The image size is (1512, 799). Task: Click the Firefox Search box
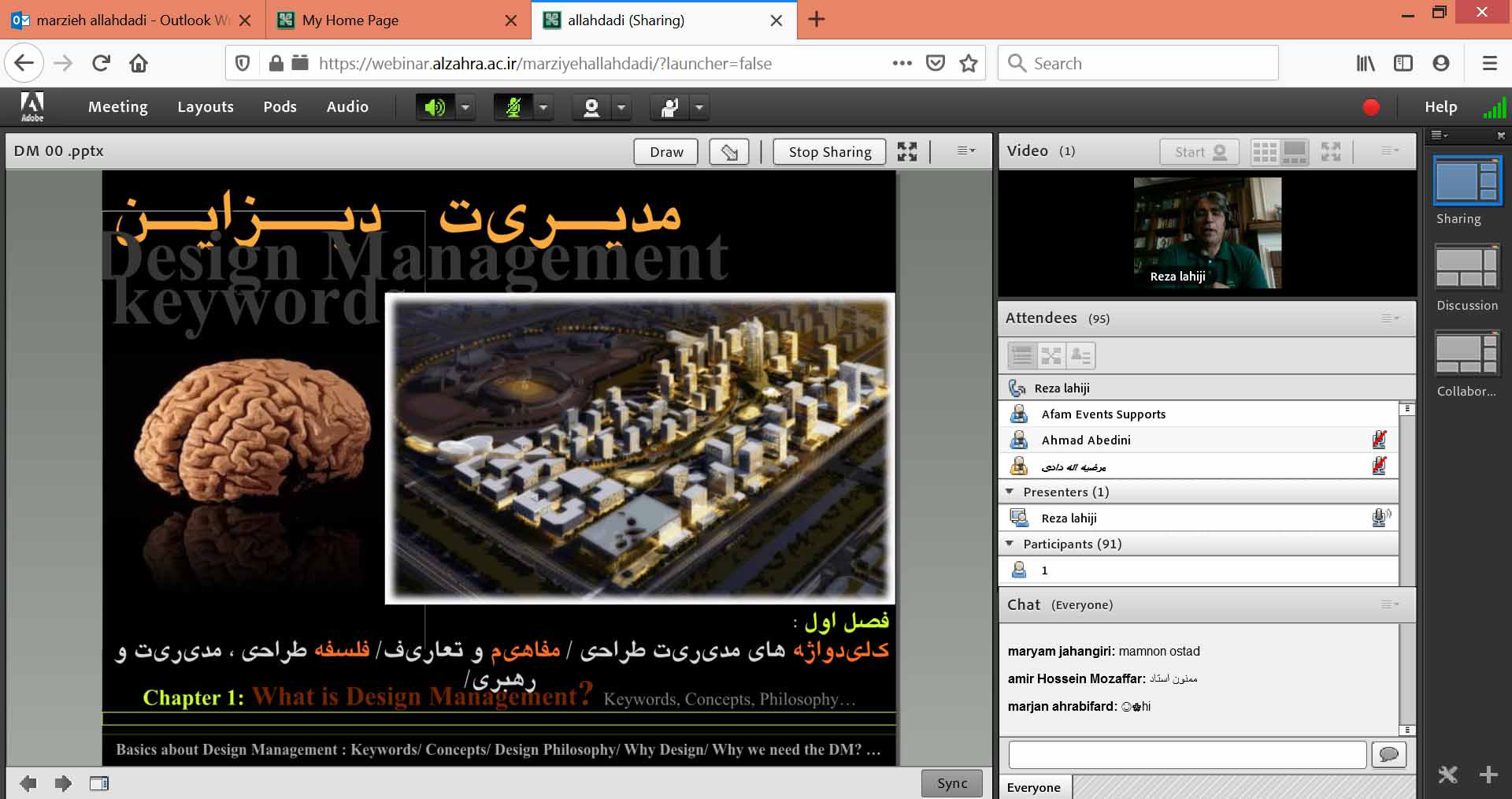pos(1138,63)
